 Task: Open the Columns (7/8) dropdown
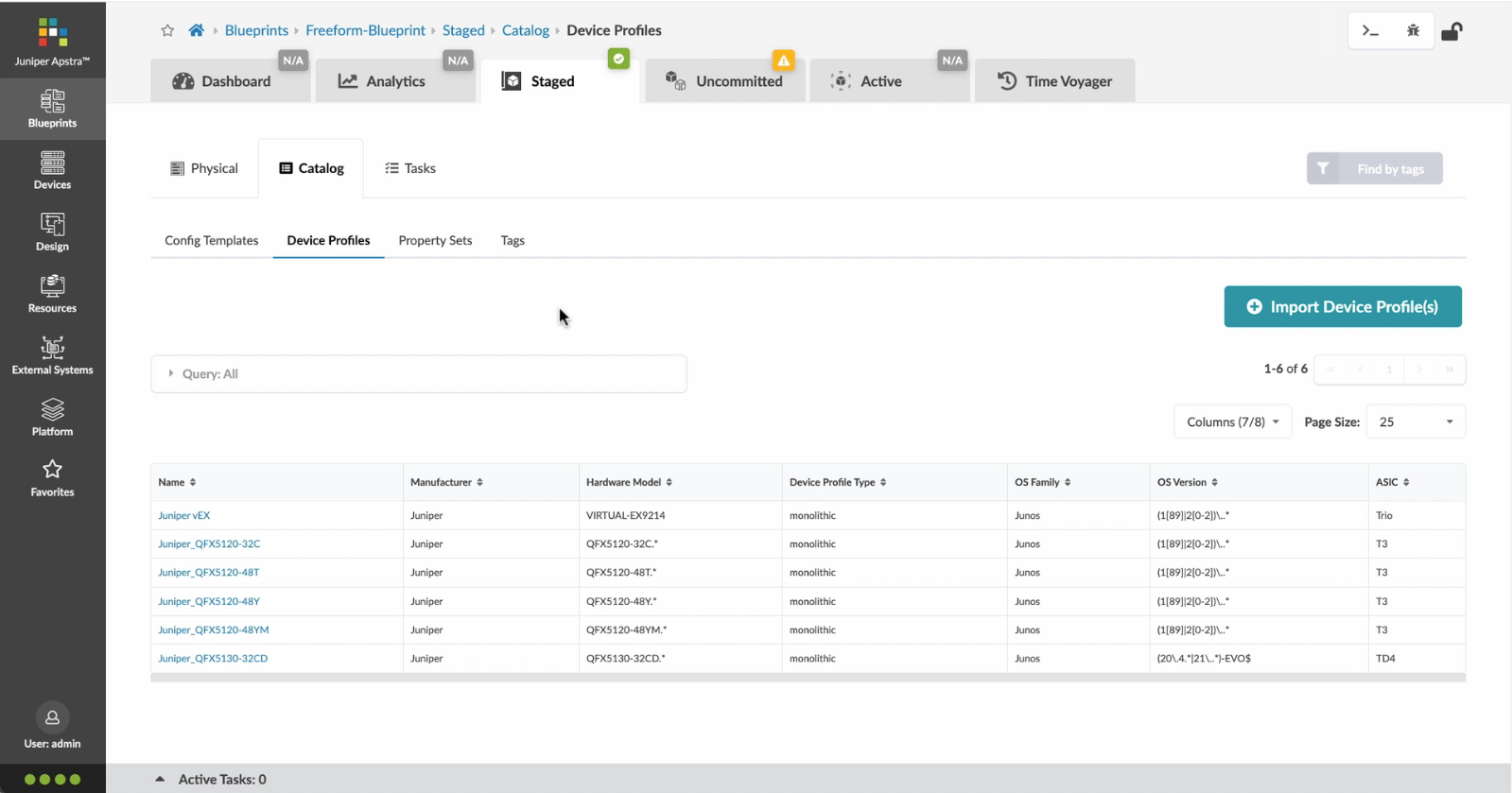tap(1233, 422)
